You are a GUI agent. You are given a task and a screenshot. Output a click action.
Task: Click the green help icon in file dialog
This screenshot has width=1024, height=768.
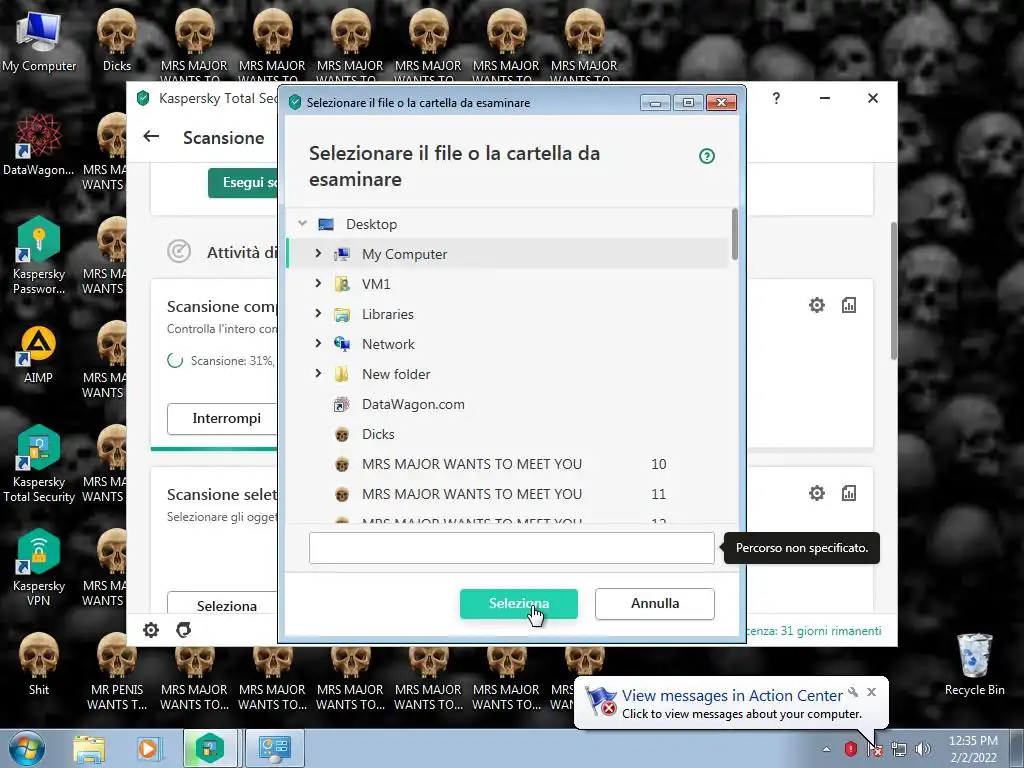tap(707, 156)
